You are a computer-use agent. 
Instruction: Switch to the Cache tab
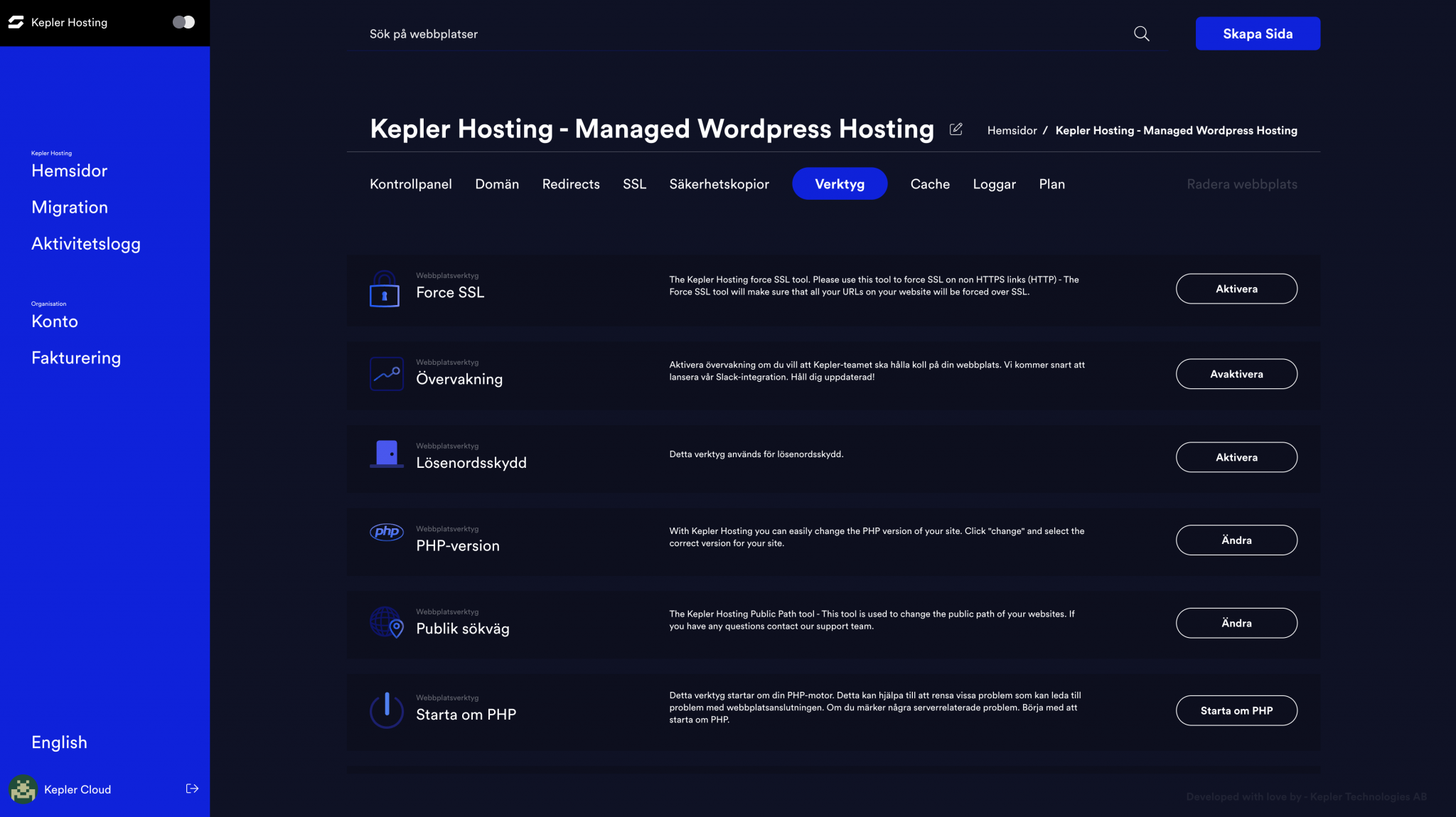click(x=929, y=183)
